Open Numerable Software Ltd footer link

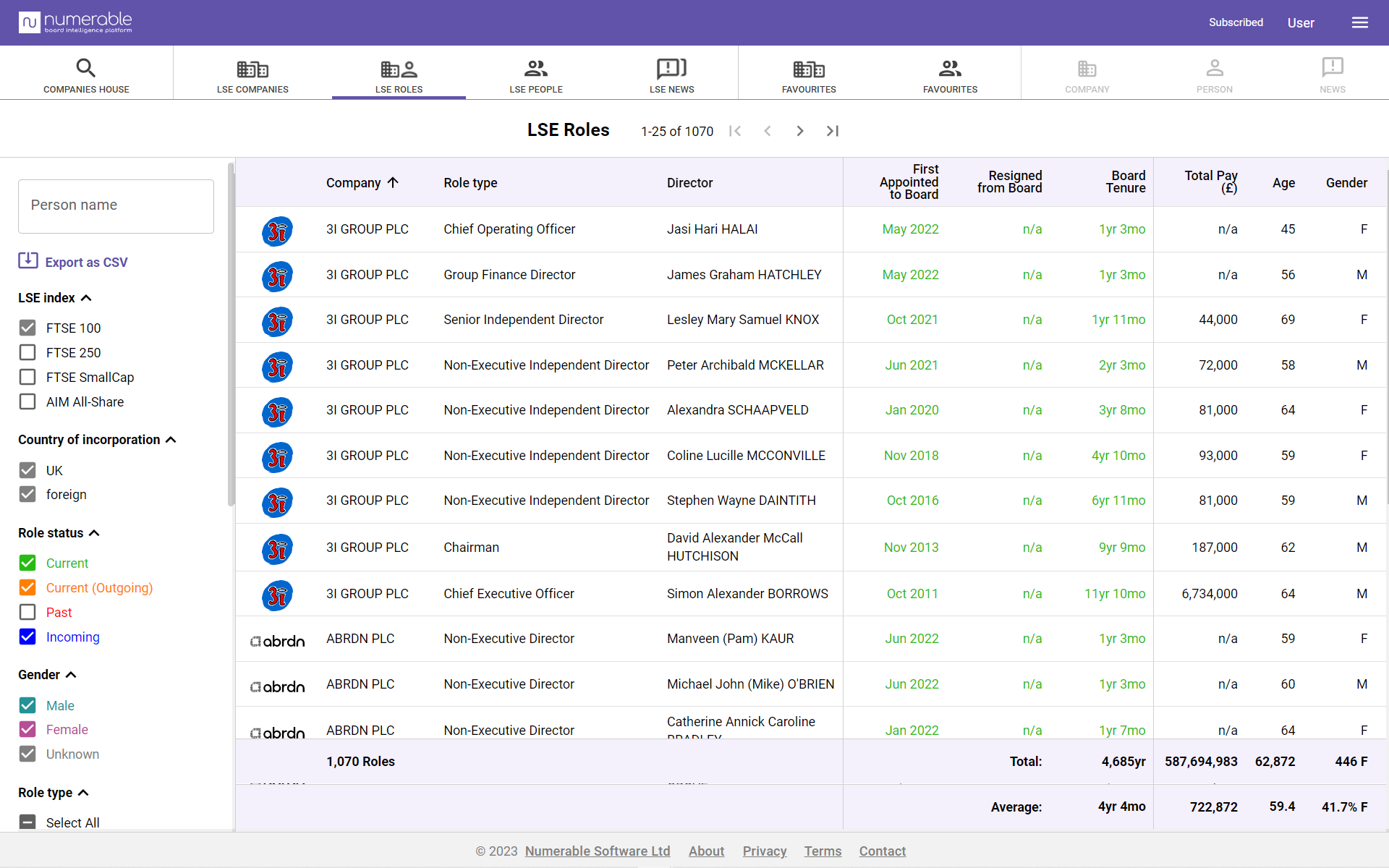pos(598,851)
